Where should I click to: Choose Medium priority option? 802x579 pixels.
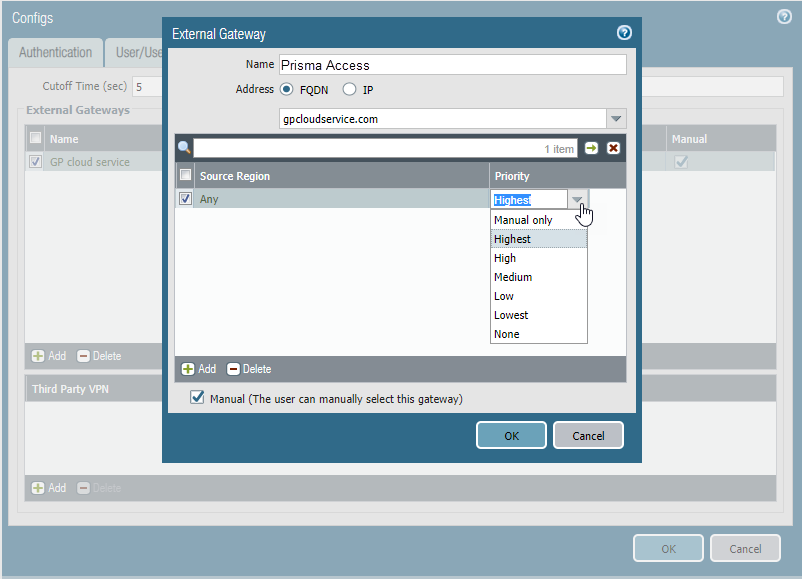click(x=539, y=277)
